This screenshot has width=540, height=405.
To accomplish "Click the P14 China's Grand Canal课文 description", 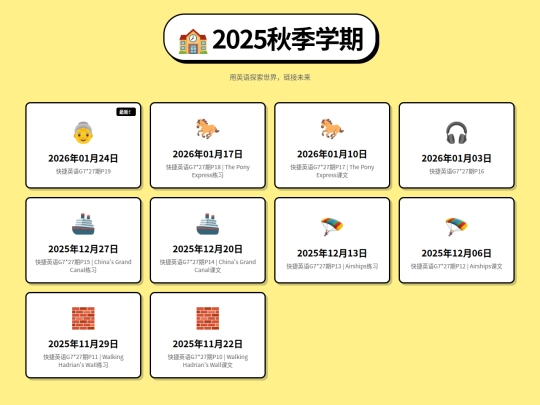I will pyautogui.click(x=208, y=266).
